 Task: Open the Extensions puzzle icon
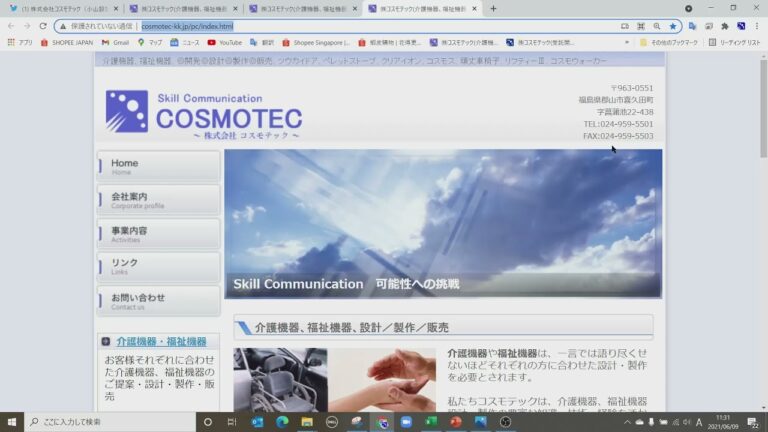coord(725,26)
